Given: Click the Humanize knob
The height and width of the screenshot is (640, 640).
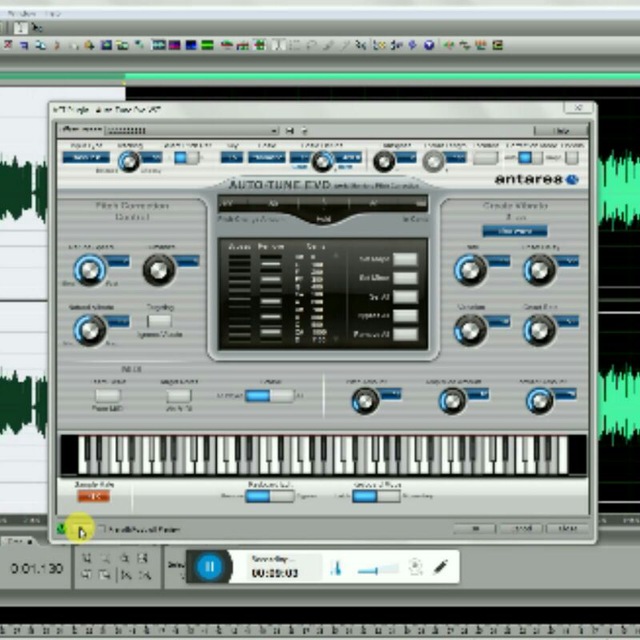Looking at the screenshot, I should point(158,269).
